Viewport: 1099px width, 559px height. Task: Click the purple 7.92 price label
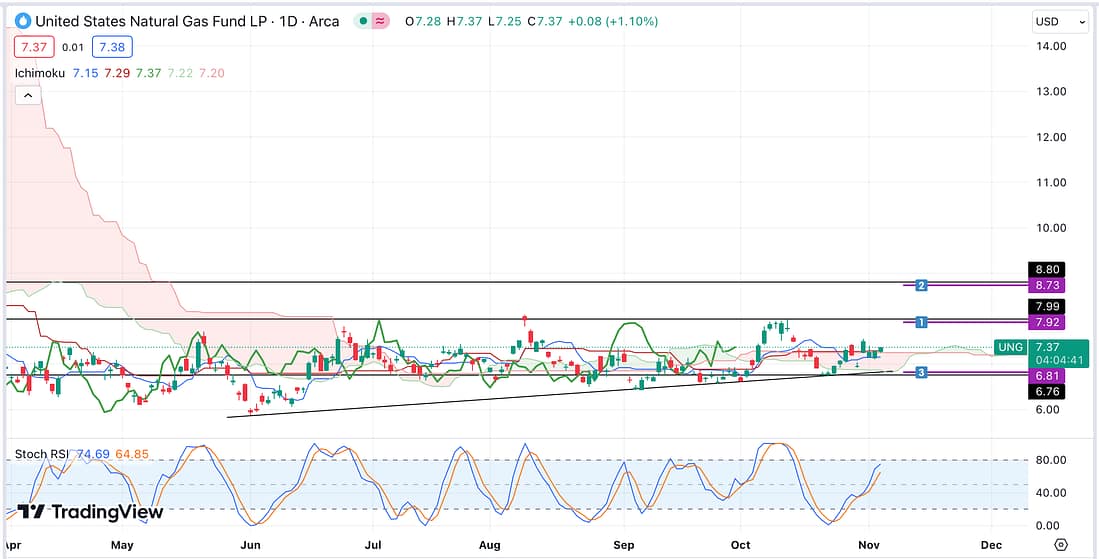point(1055,322)
